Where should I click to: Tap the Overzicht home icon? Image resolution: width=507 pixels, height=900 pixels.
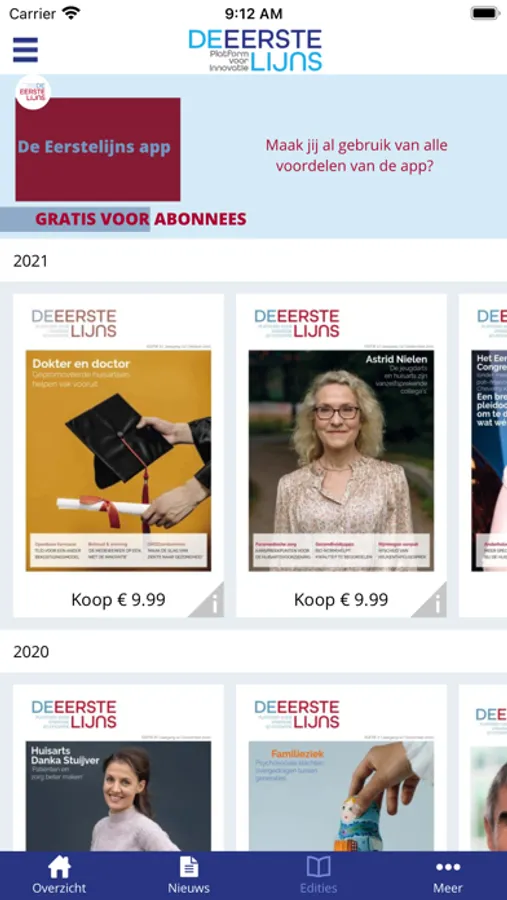(x=59, y=867)
